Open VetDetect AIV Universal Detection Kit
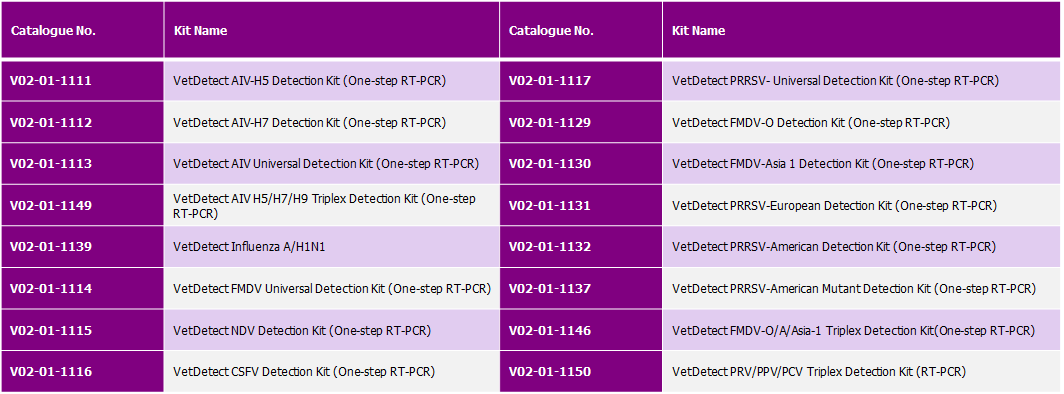The width and height of the screenshot is (1064, 394). tap(326, 163)
